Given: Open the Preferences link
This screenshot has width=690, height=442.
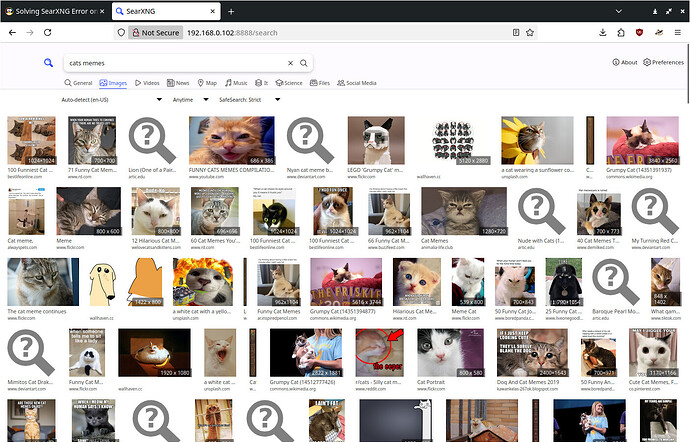Looking at the screenshot, I should (x=664, y=62).
